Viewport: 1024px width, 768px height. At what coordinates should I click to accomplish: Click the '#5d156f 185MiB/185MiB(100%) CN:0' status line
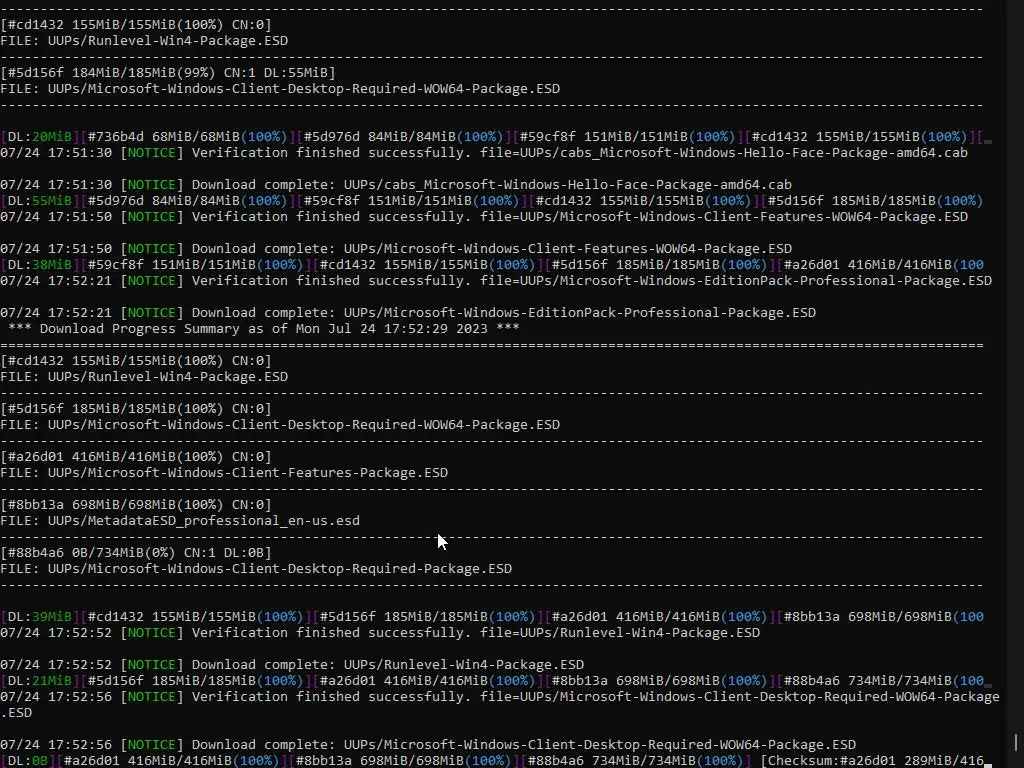[x=136, y=409]
